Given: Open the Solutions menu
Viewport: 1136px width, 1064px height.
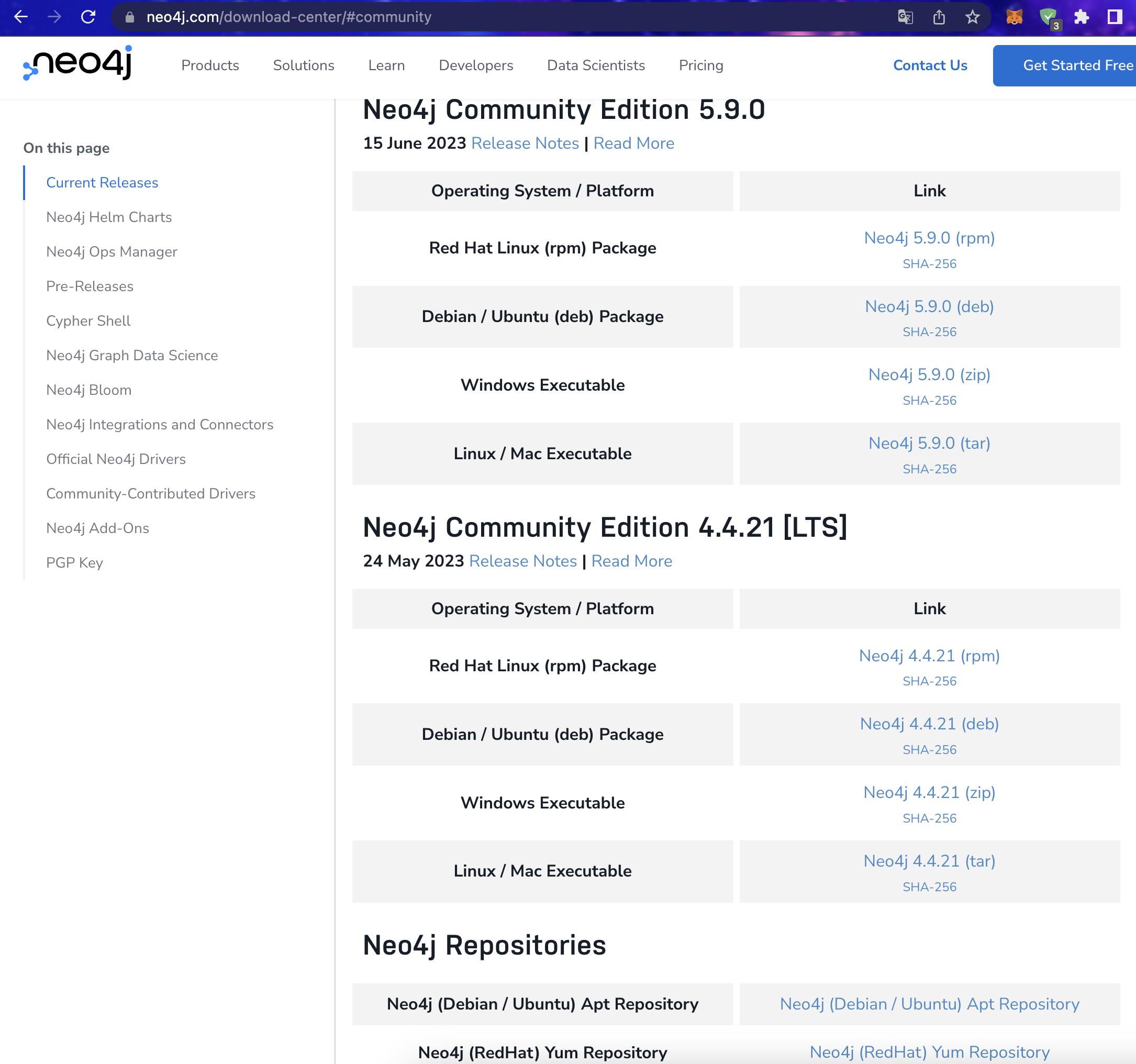Looking at the screenshot, I should tap(304, 65).
